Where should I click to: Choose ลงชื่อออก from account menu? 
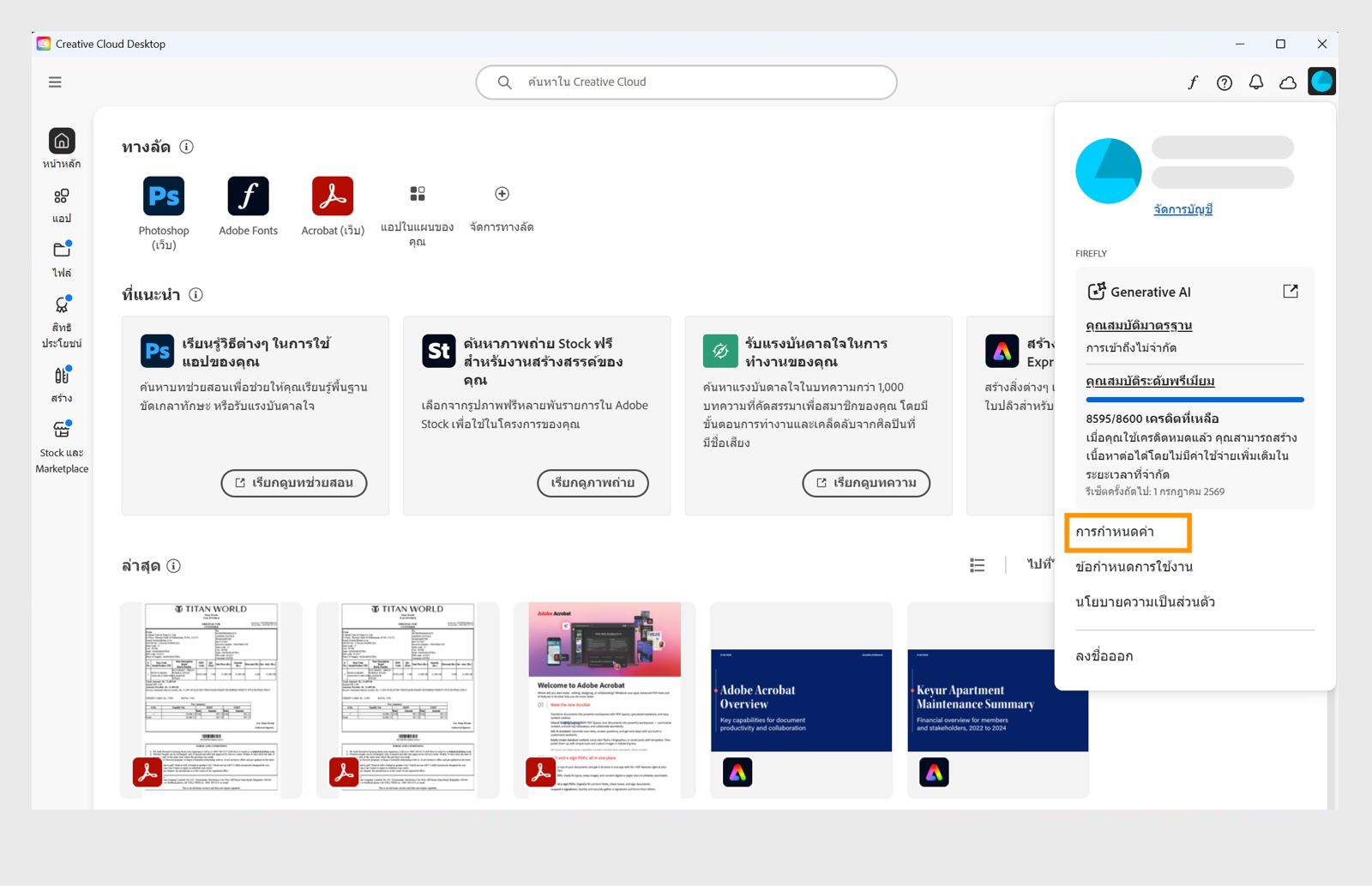(1104, 656)
